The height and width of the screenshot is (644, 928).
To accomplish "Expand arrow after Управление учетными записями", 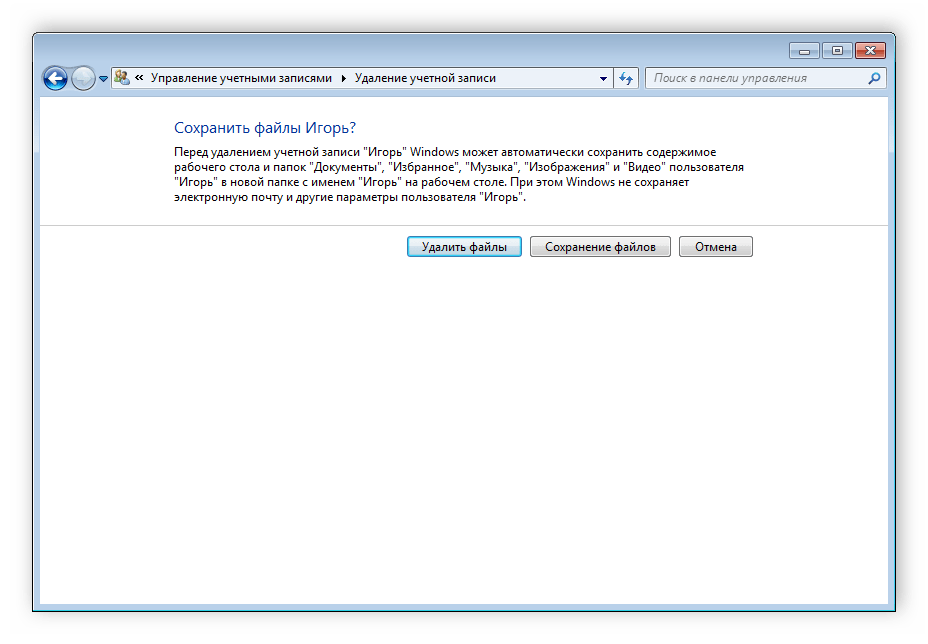I will click(344, 78).
